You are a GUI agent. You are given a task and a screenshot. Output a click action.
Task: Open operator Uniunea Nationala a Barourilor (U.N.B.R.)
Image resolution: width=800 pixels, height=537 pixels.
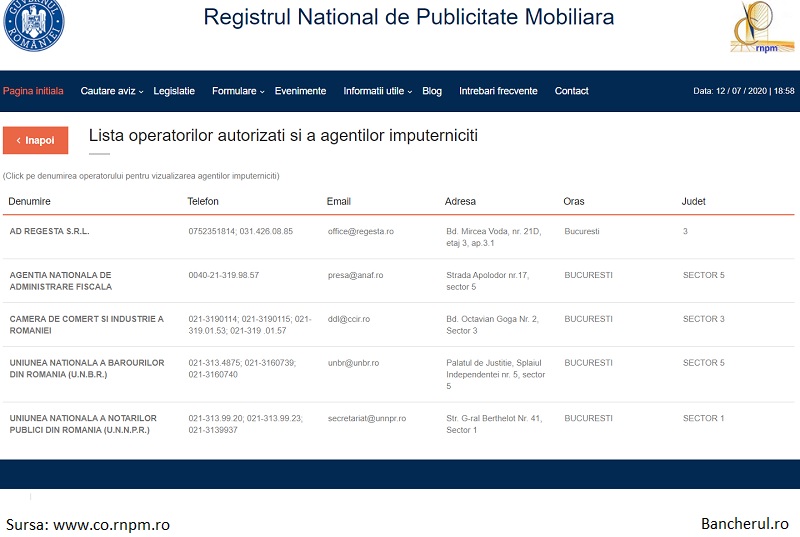coord(87,368)
